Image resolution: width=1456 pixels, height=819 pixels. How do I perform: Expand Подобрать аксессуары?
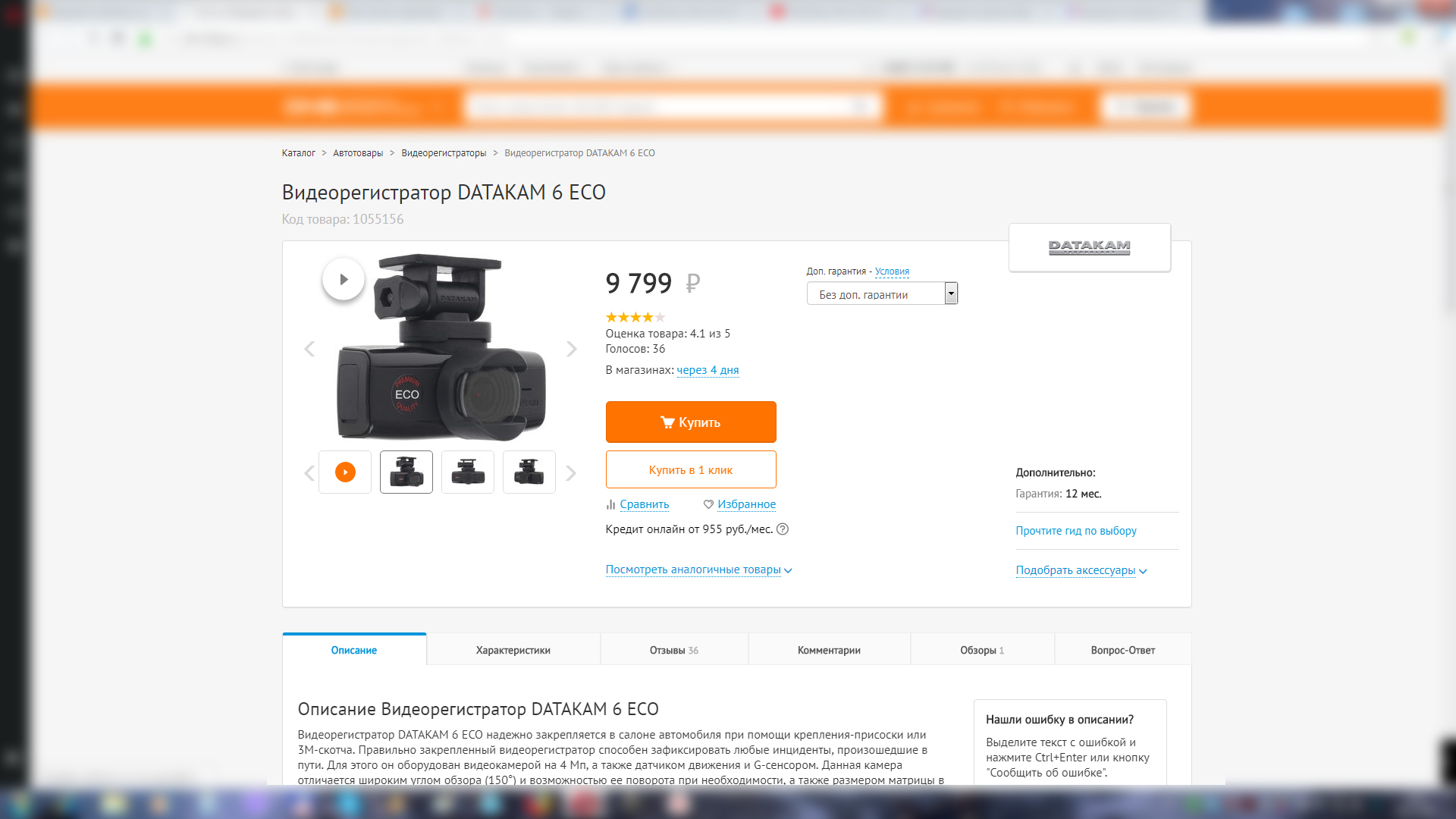coord(1081,570)
